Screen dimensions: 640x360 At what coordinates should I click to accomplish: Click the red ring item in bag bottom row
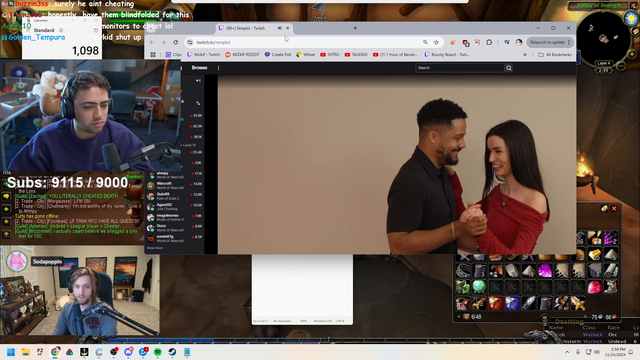[x=496, y=303]
